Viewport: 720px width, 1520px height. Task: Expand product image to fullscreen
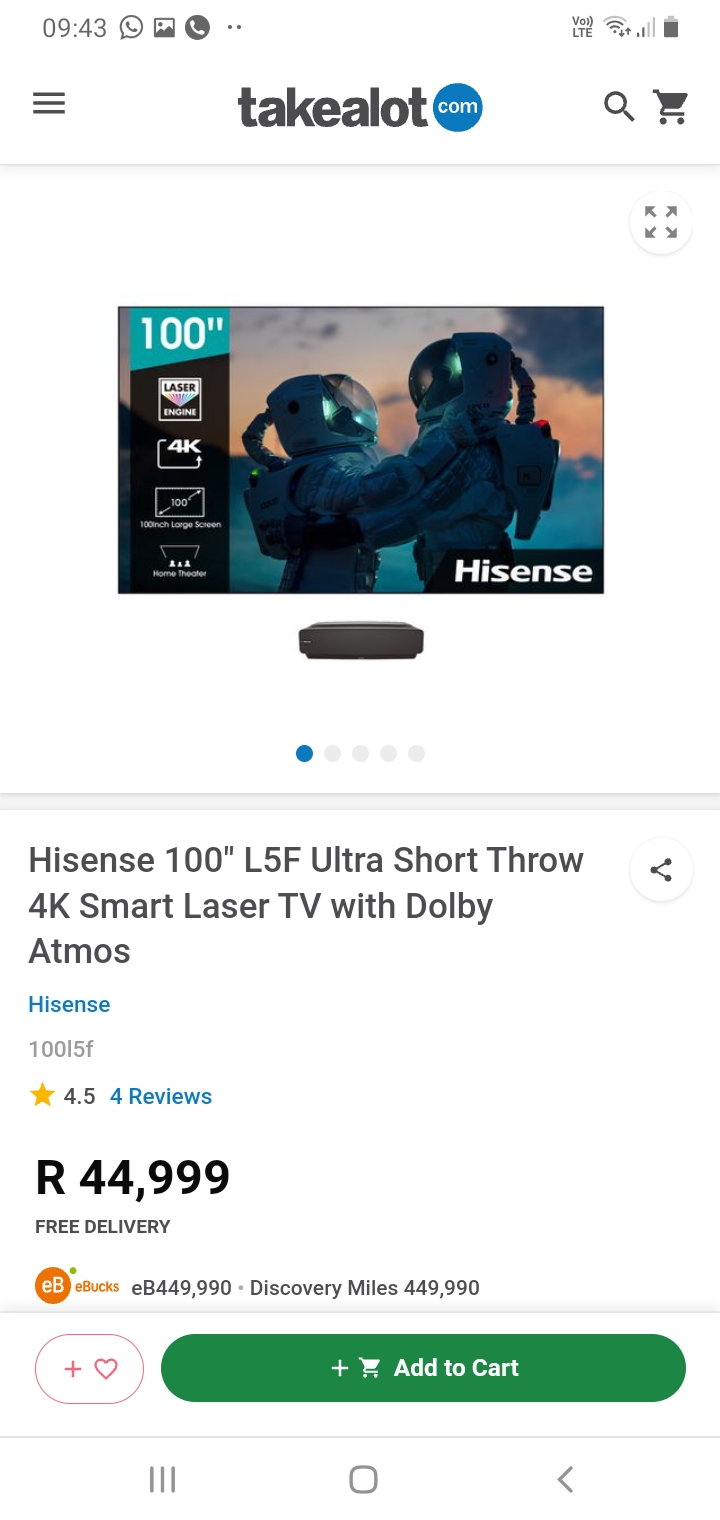(x=661, y=222)
